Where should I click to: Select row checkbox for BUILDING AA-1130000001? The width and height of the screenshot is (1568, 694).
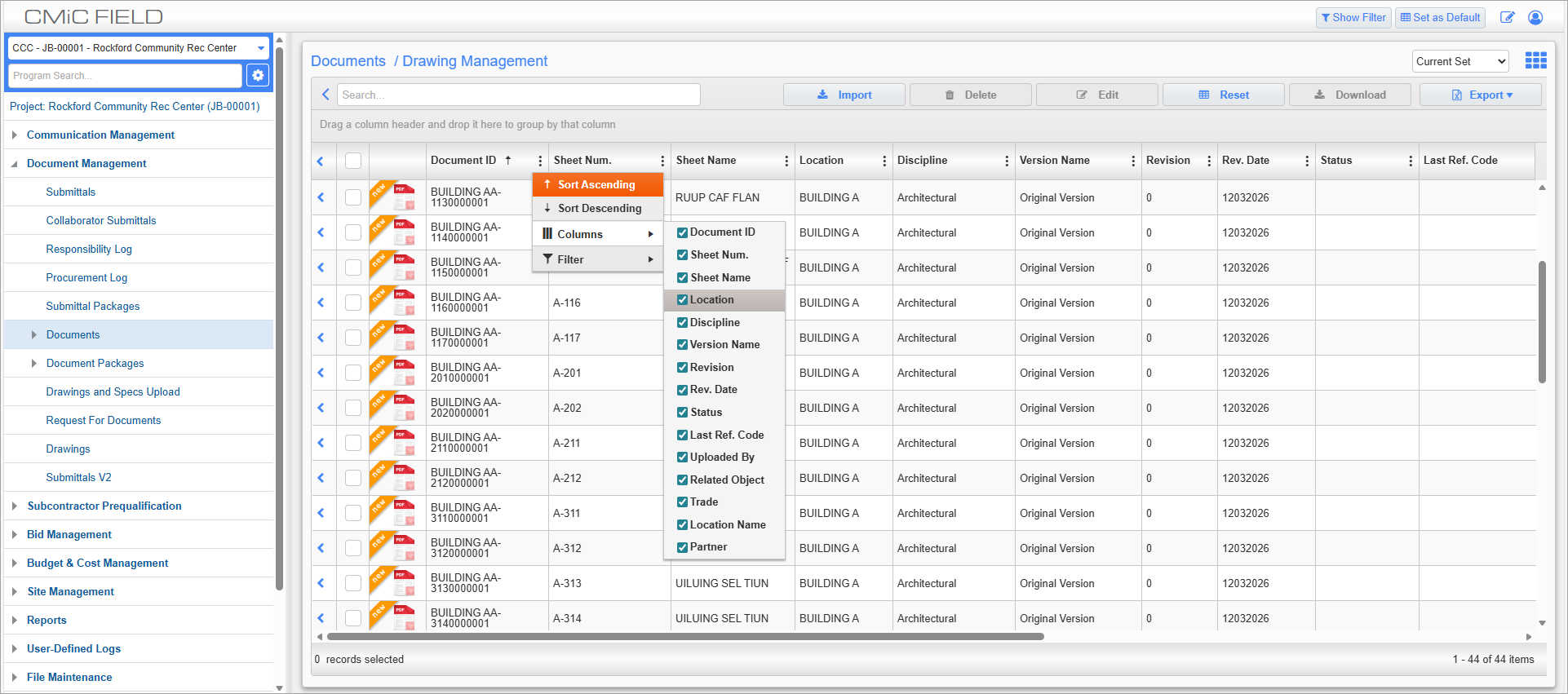click(x=353, y=197)
